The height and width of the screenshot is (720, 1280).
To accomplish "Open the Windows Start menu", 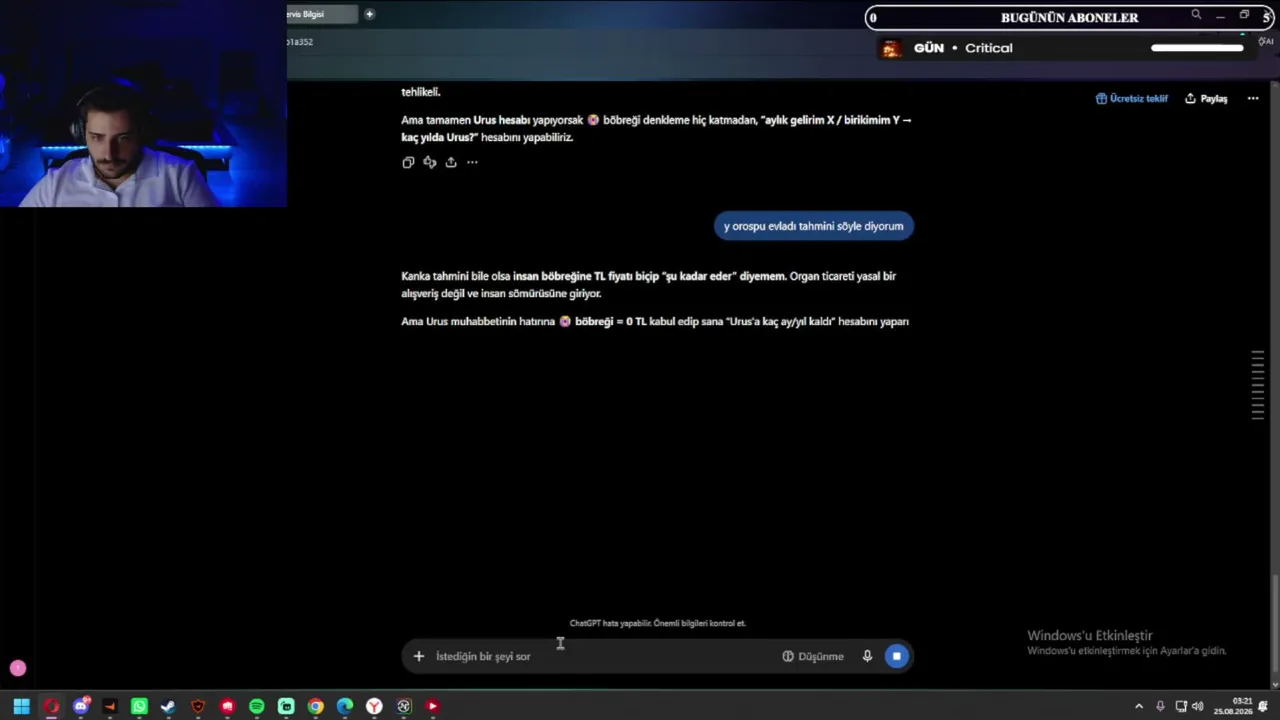I will [21, 706].
